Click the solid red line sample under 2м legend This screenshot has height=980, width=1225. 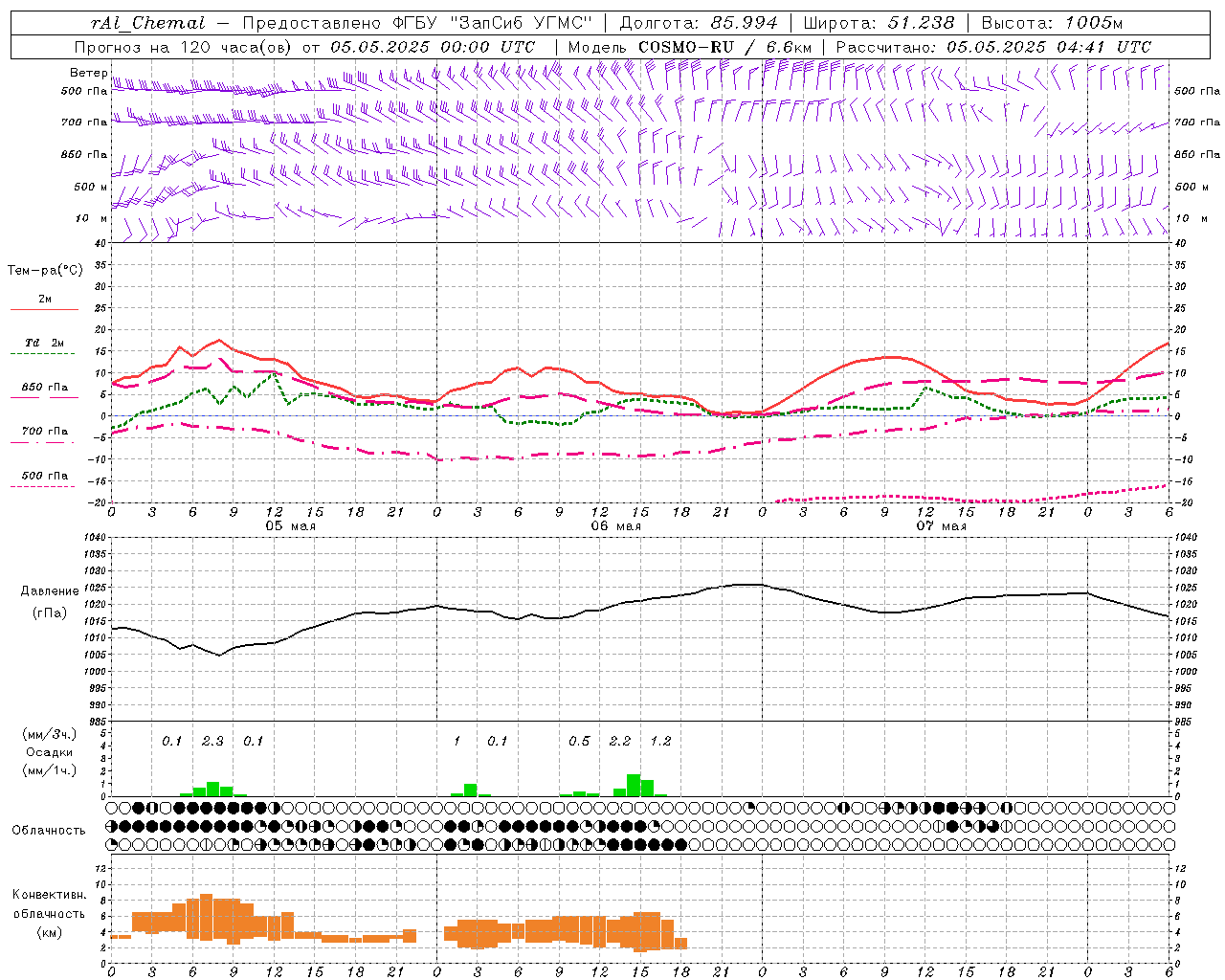click(44, 310)
